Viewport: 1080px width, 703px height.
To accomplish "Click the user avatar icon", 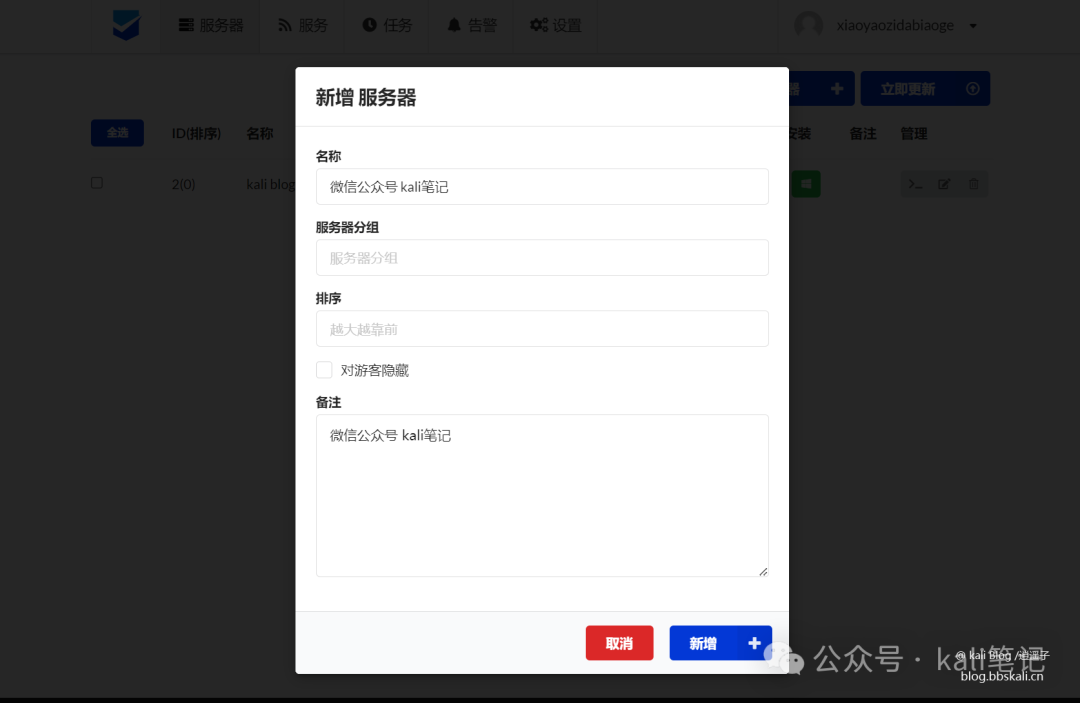I will 808,25.
